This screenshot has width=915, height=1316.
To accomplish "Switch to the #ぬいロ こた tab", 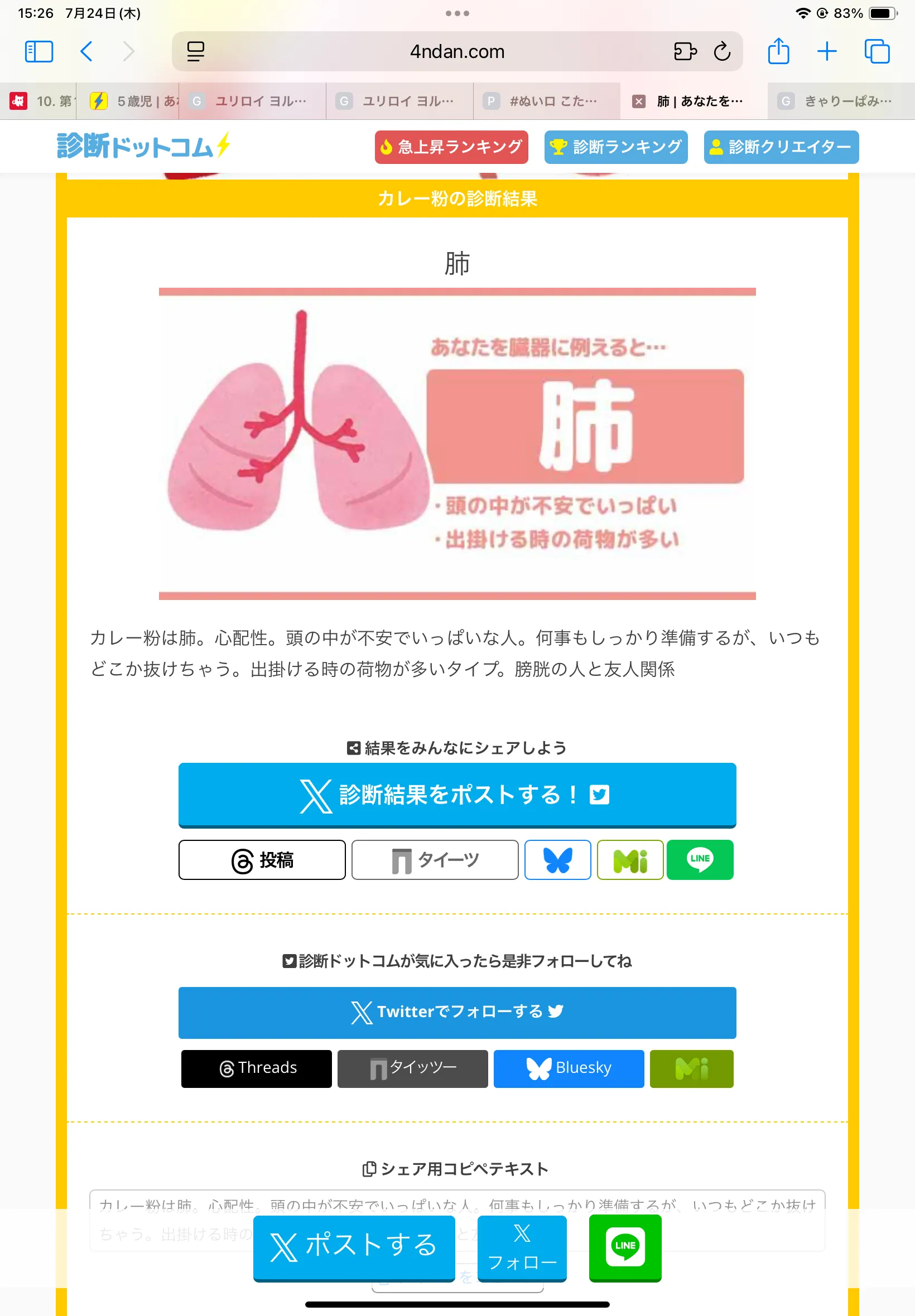I will pyautogui.click(x=546, y=101).
